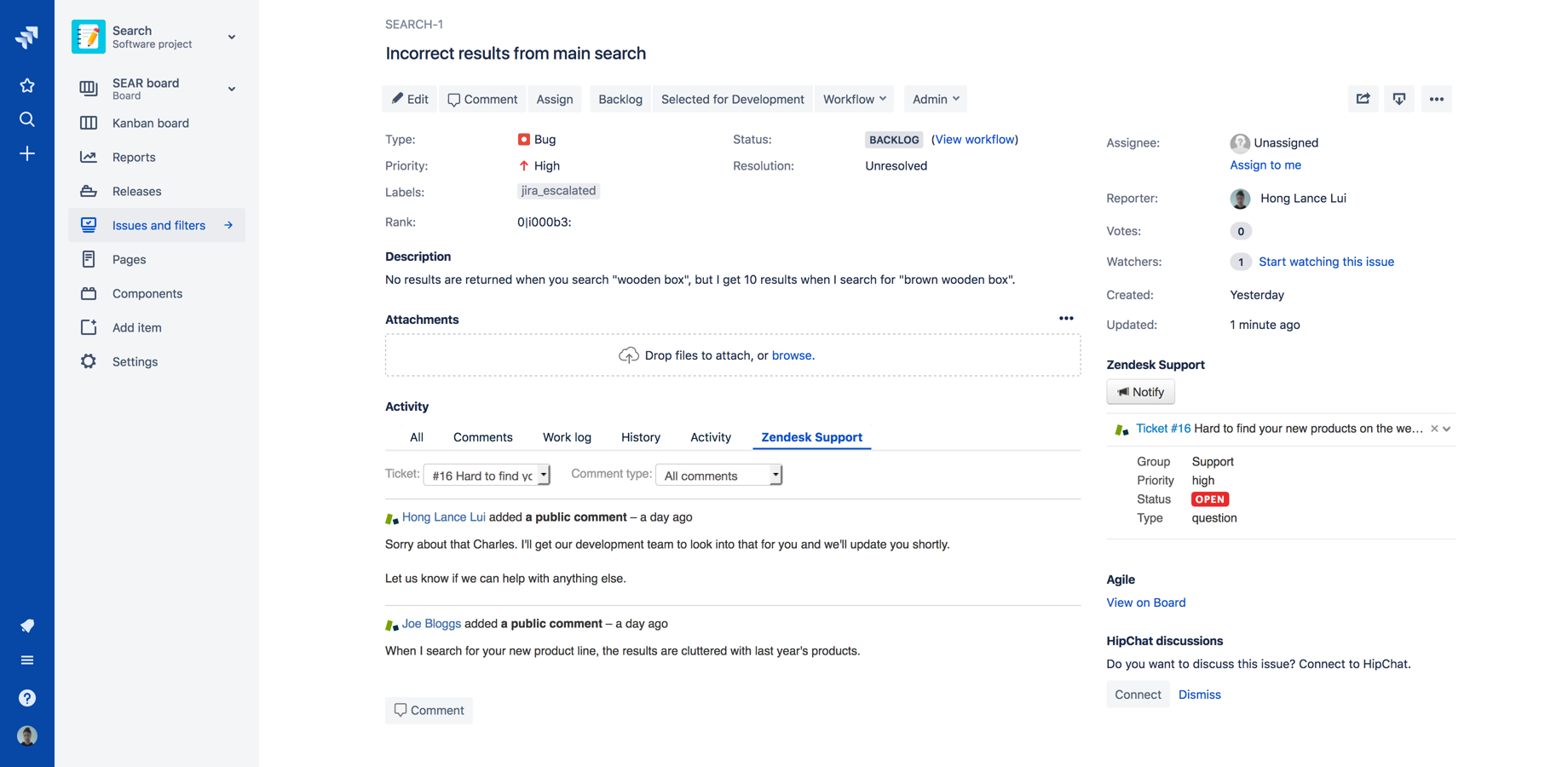Open starred items from the sidebar star icon

pyautogui.click(x=27, y=85)
